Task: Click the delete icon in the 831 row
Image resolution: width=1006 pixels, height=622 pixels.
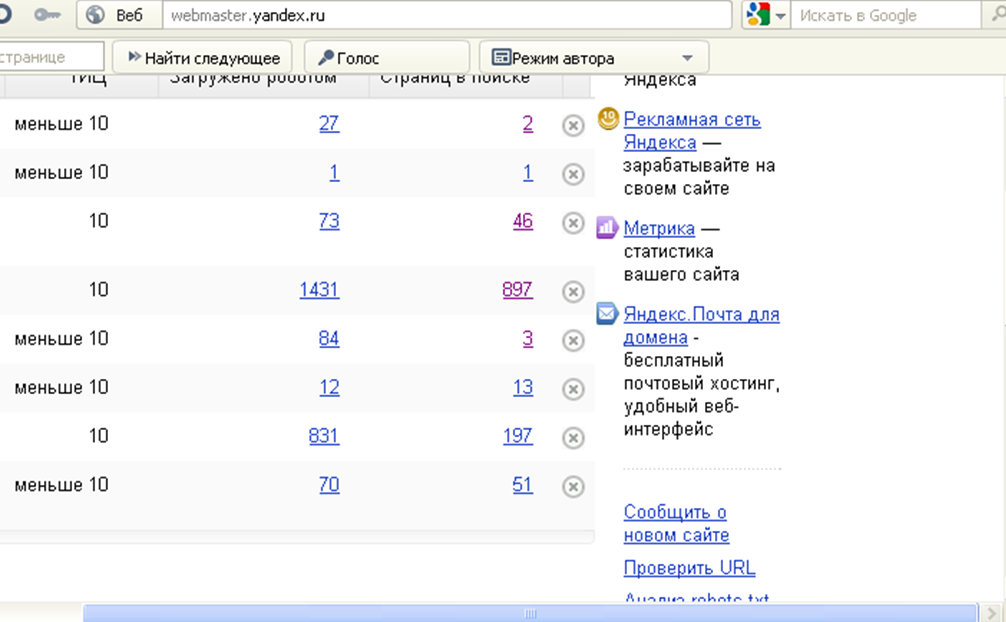Action: (573, 437)
